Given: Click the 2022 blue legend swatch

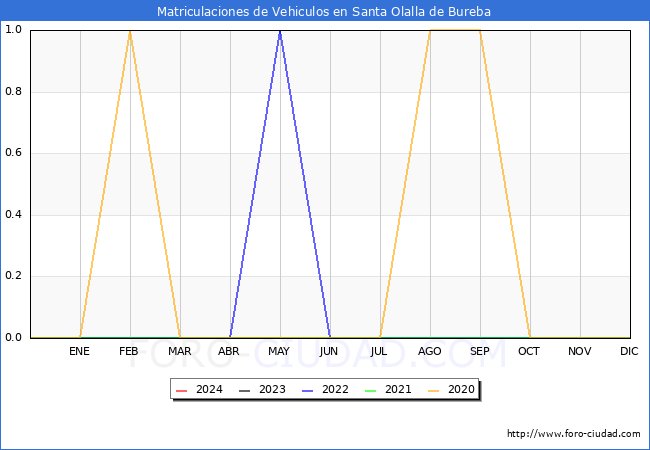Looking at the screenshot, I should click(308, 390).
